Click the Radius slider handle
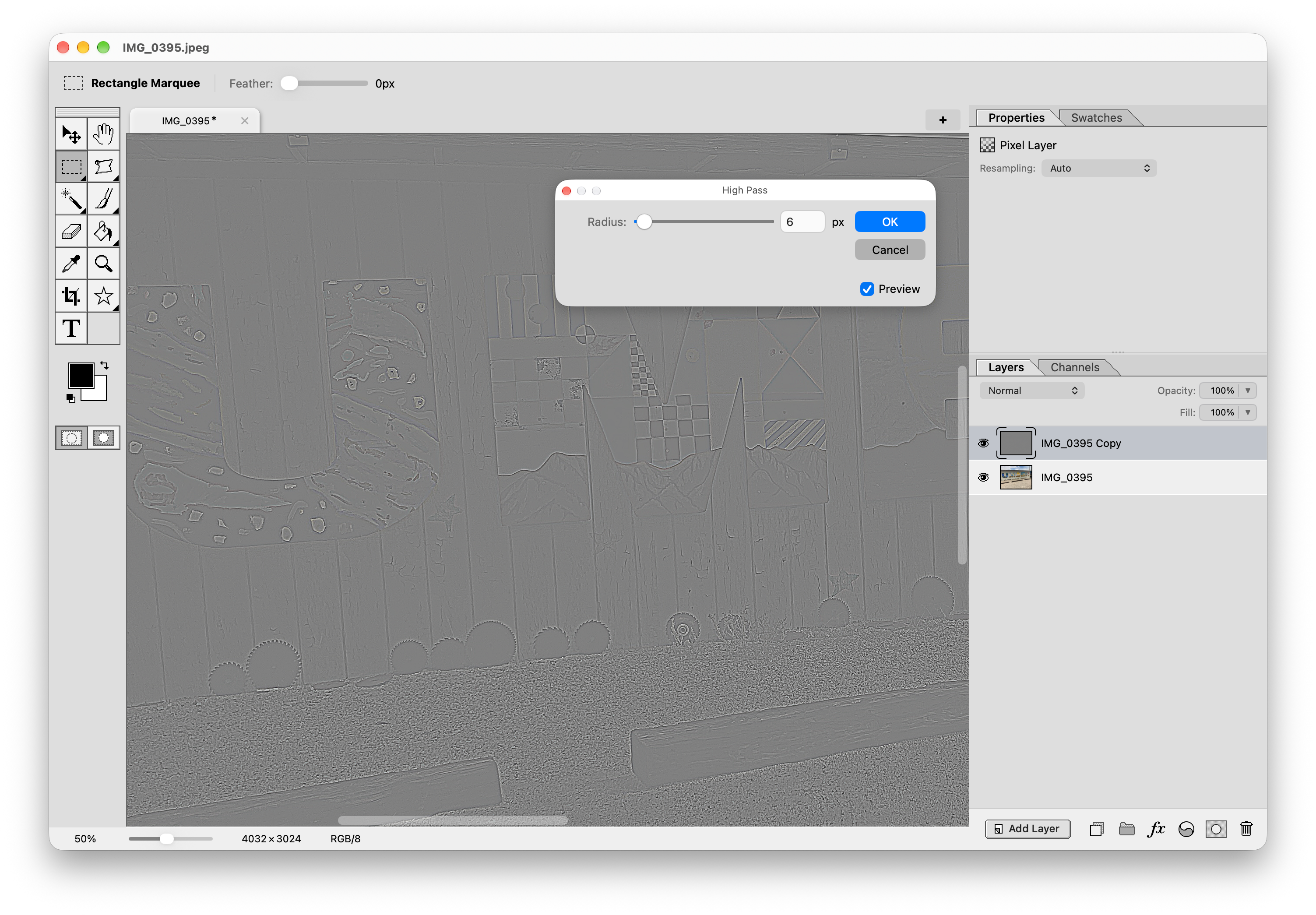 pos(644,222)
